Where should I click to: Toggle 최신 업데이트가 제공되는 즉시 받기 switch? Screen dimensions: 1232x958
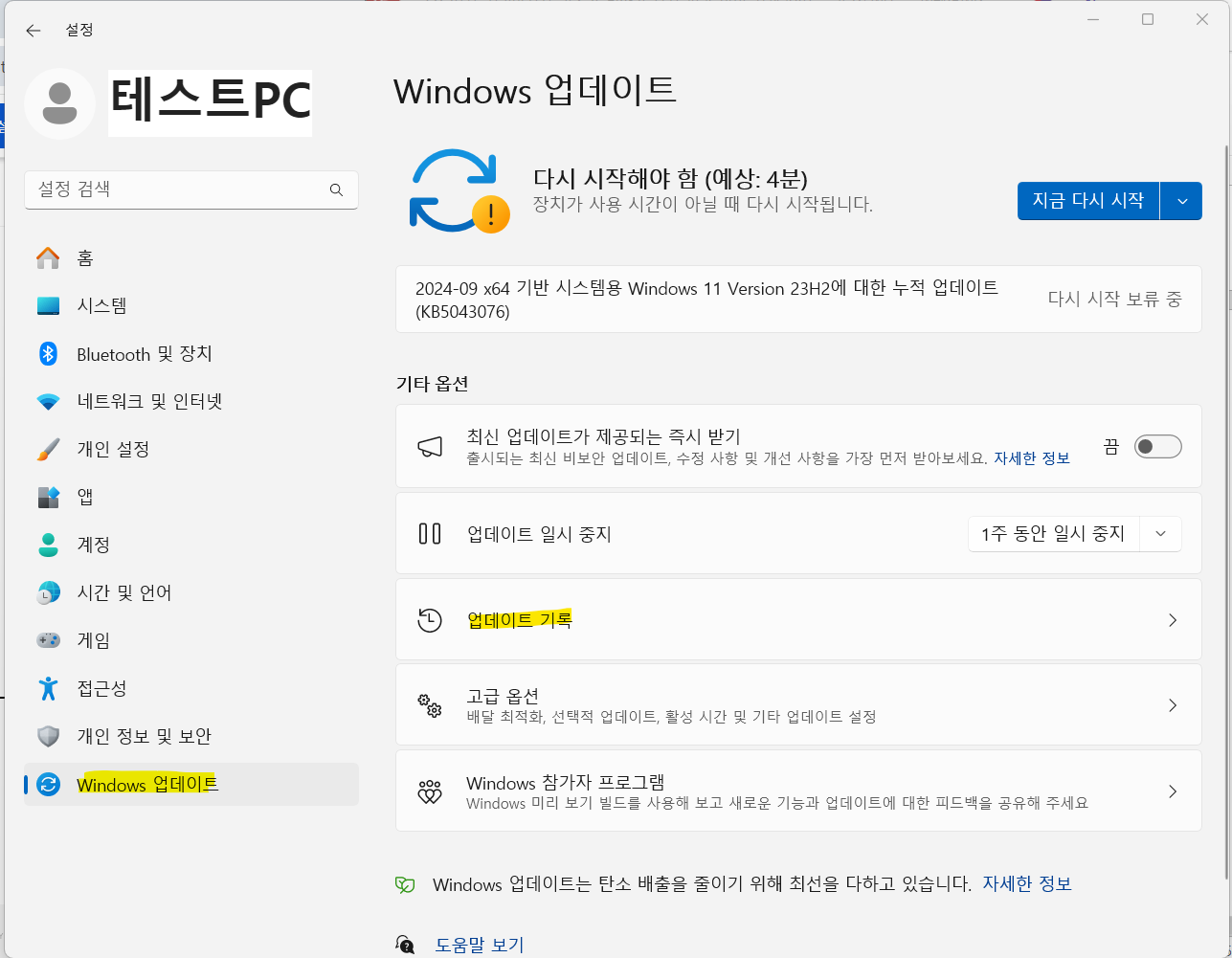click(1157, 447)
